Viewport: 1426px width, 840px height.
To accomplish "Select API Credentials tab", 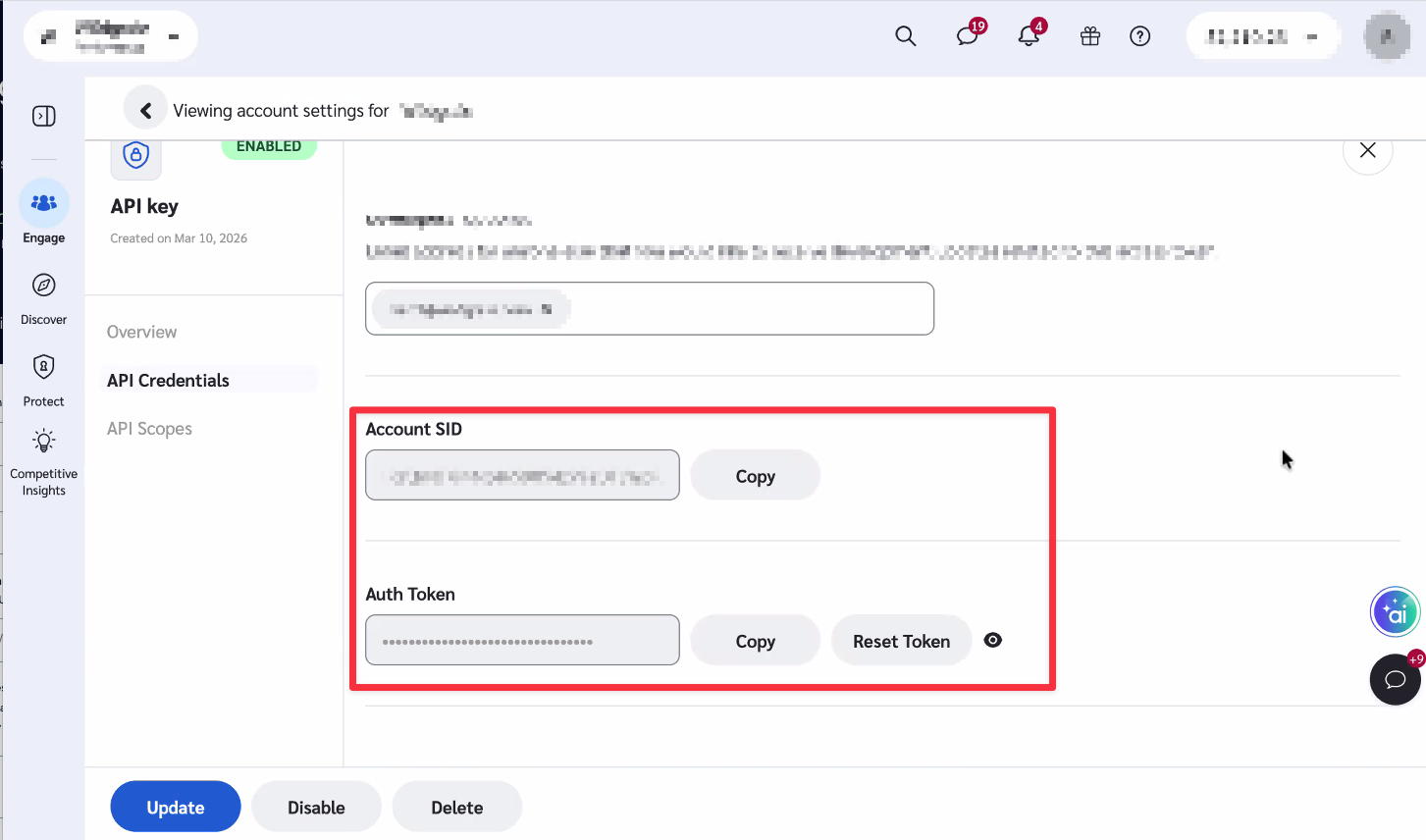I will click(168, 380).
